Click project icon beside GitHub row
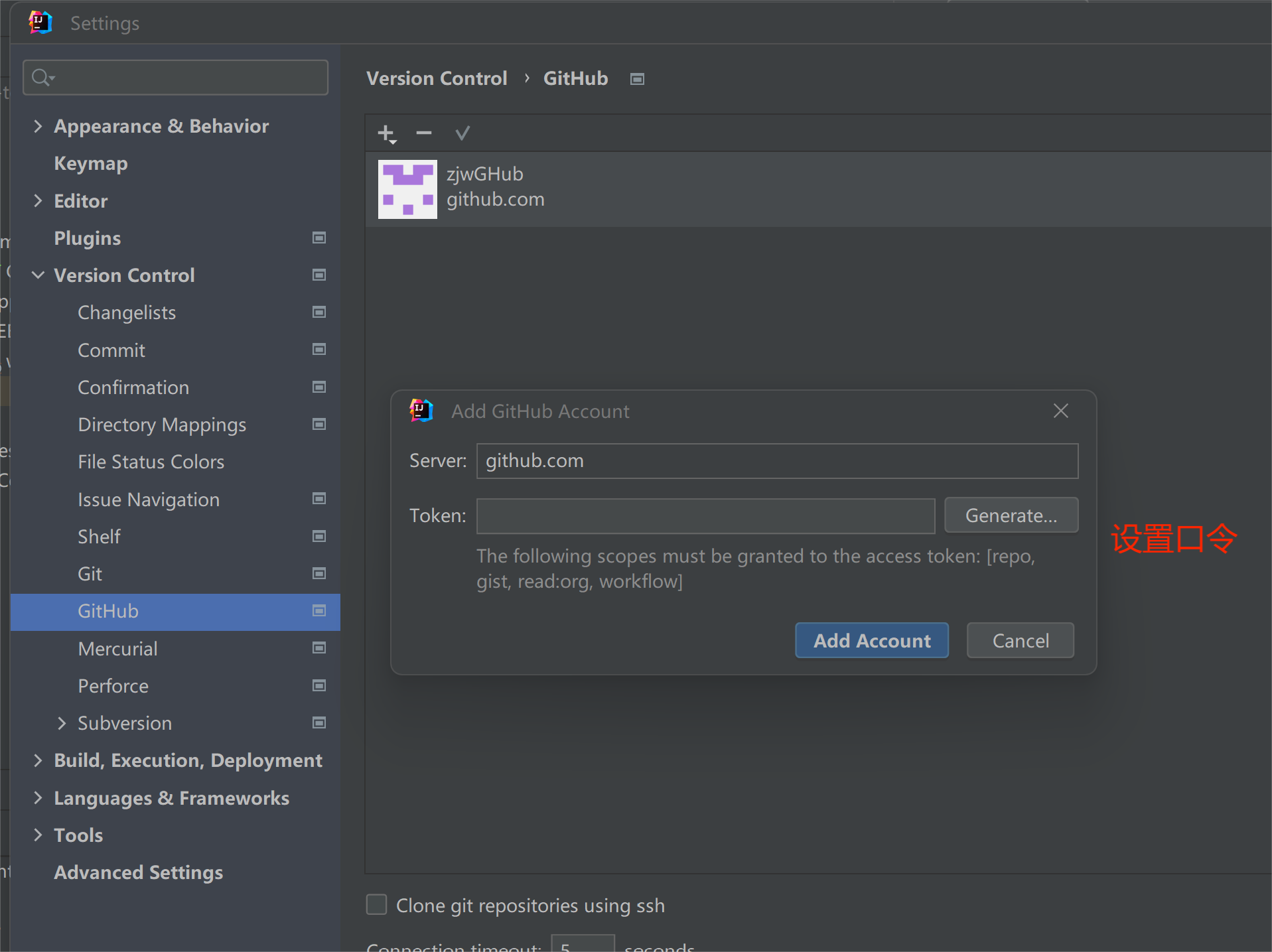Image resolution: width=1272 pixels, height=952 pixels. click(x=319, y=610)
